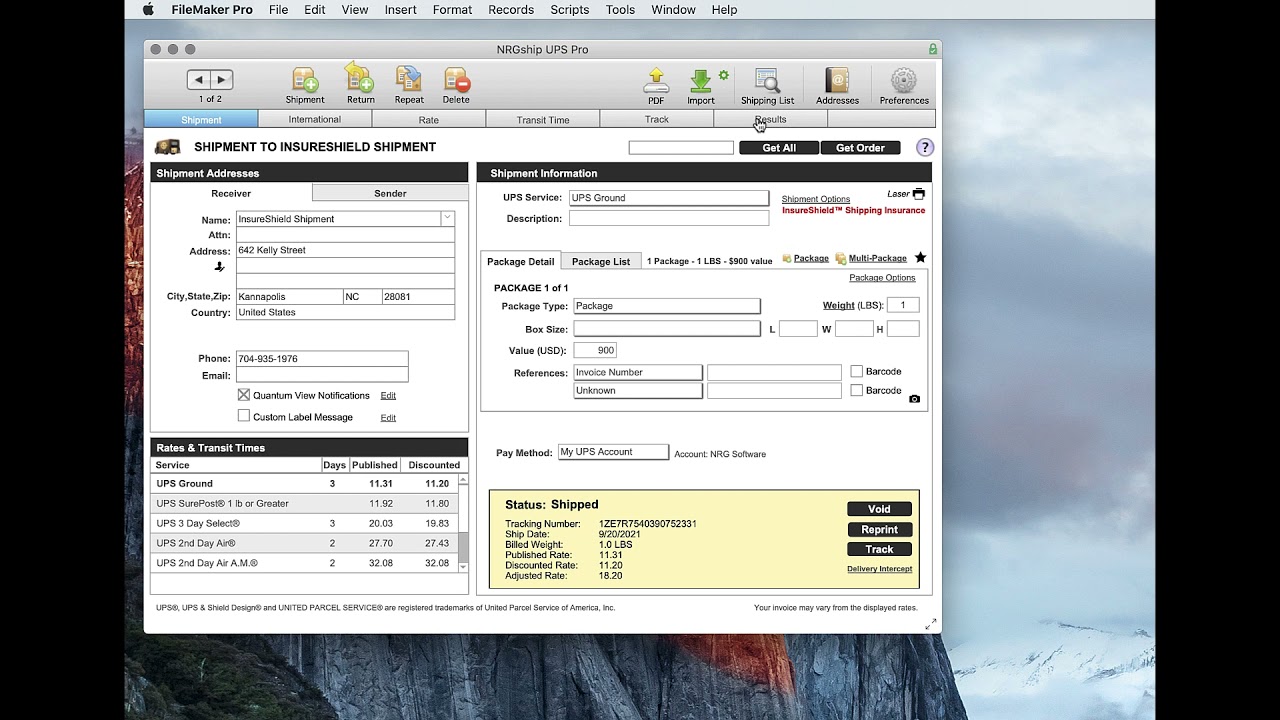Viewport: 1280px width, 720px height.
Task: Click the order number search field
Action: (x=681, y=147)
